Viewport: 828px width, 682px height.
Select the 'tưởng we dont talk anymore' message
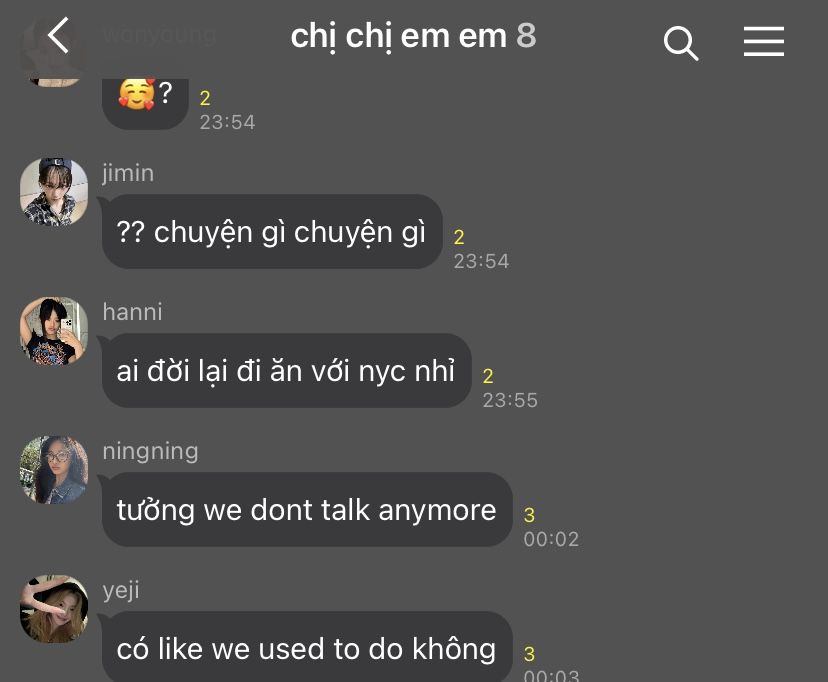307,509
